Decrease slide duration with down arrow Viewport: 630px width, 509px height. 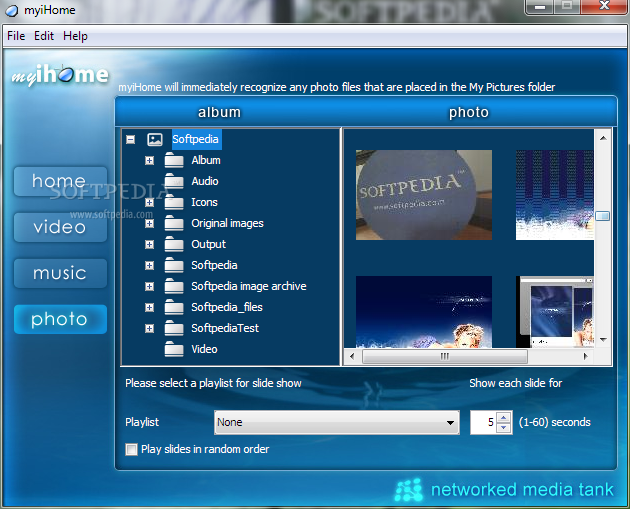503,428
